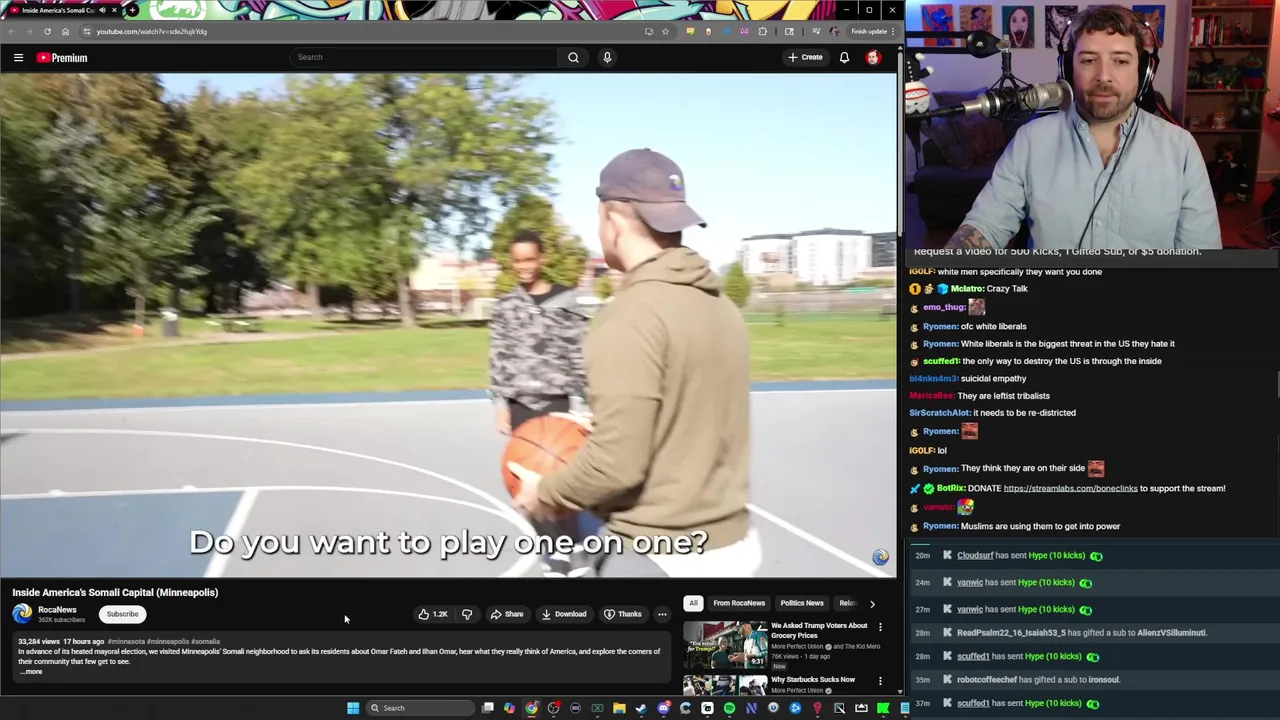Open Why Starbucks Sucks Now video

pyautogui.click(x=813, y=680)
